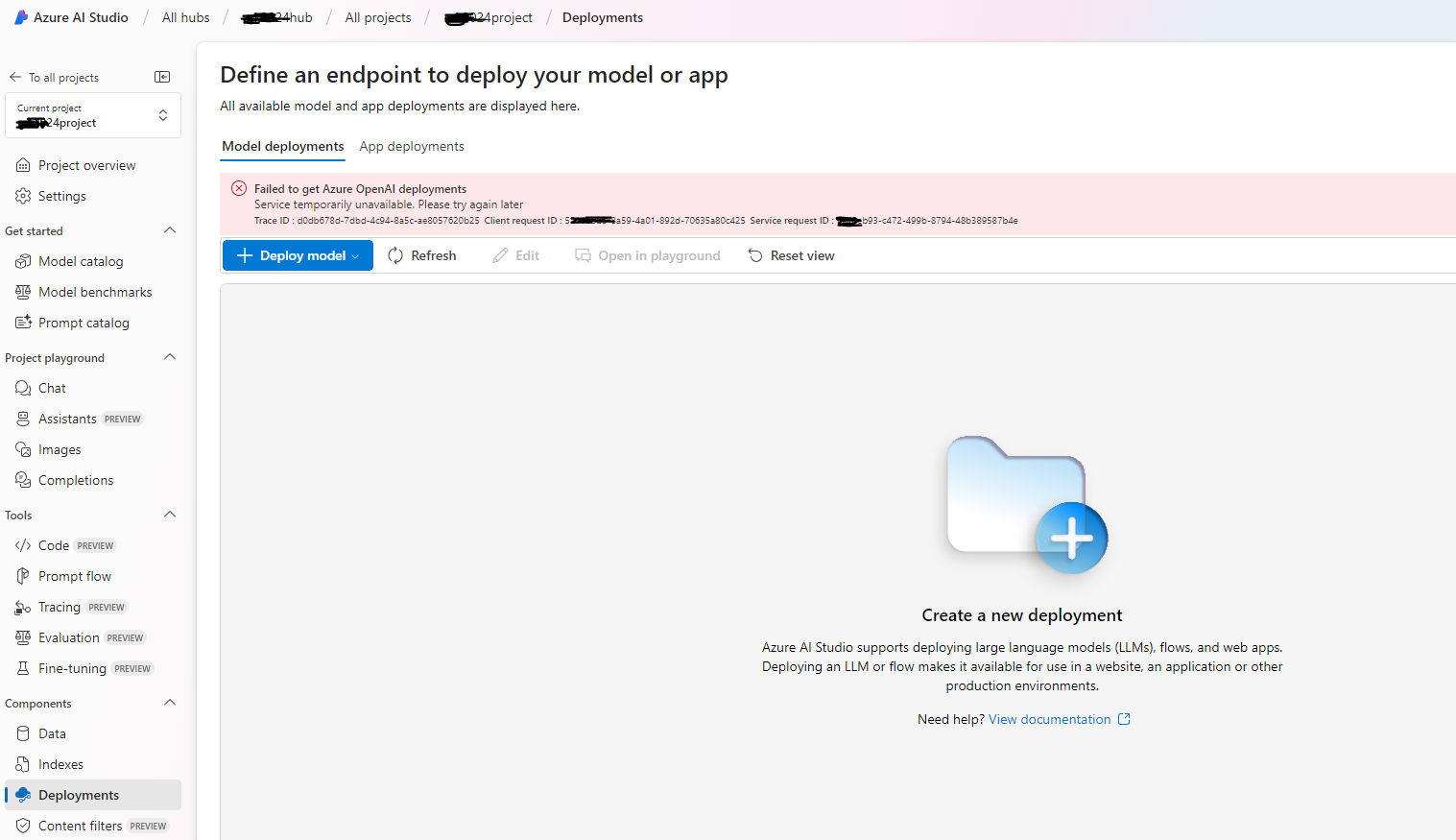Click the Completions icon
Screen dimensions: 1456x840
coord(23,480)
